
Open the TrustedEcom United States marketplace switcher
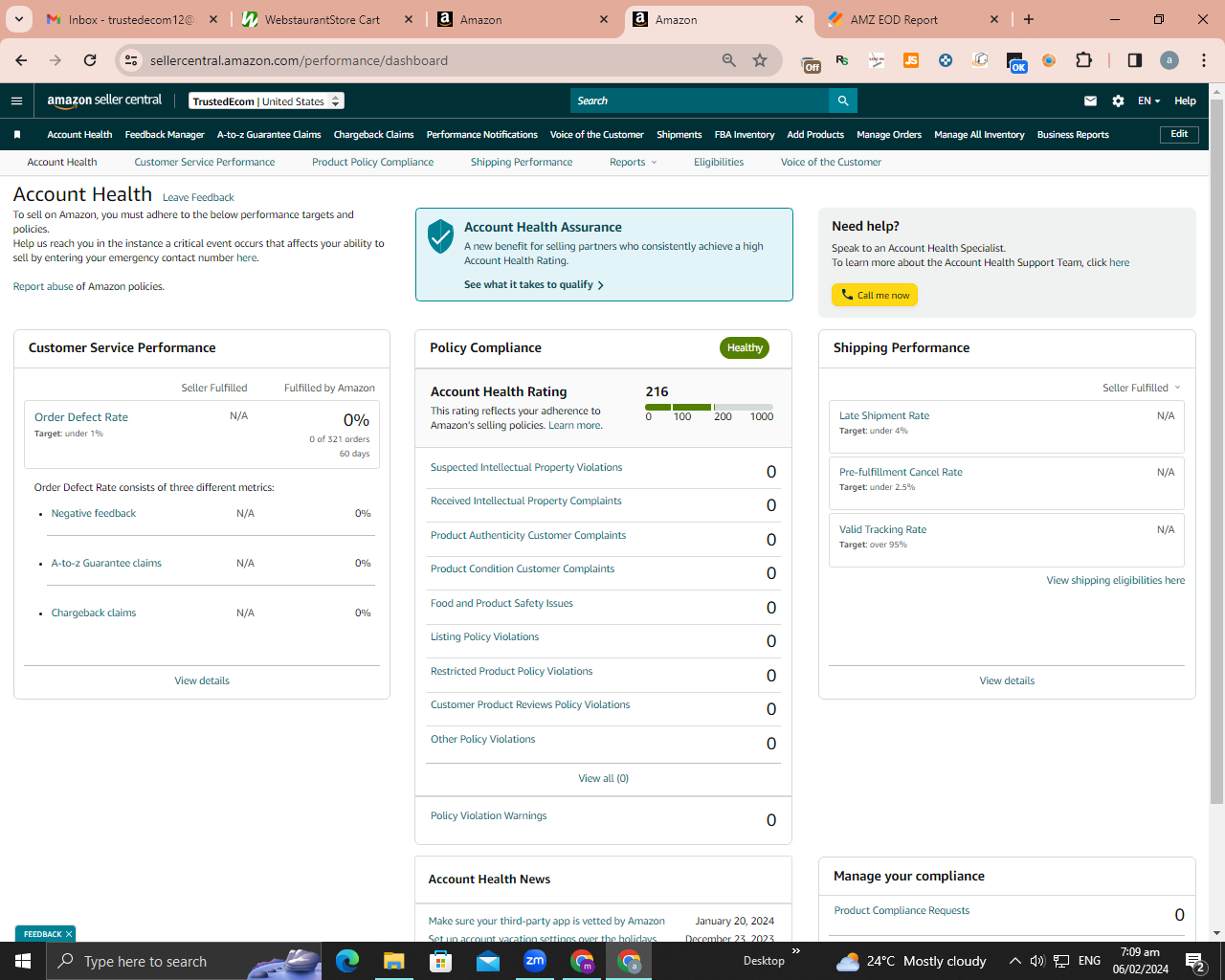point(267,101)
